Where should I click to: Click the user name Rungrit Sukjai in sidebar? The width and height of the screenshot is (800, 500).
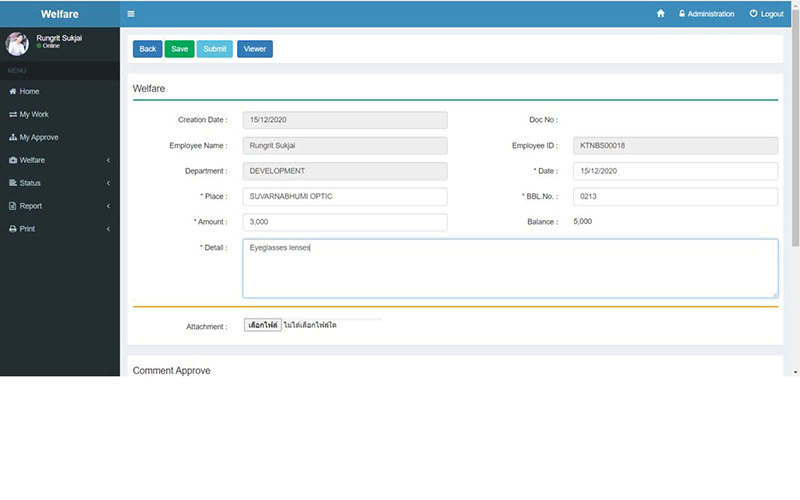coord(59,38)
